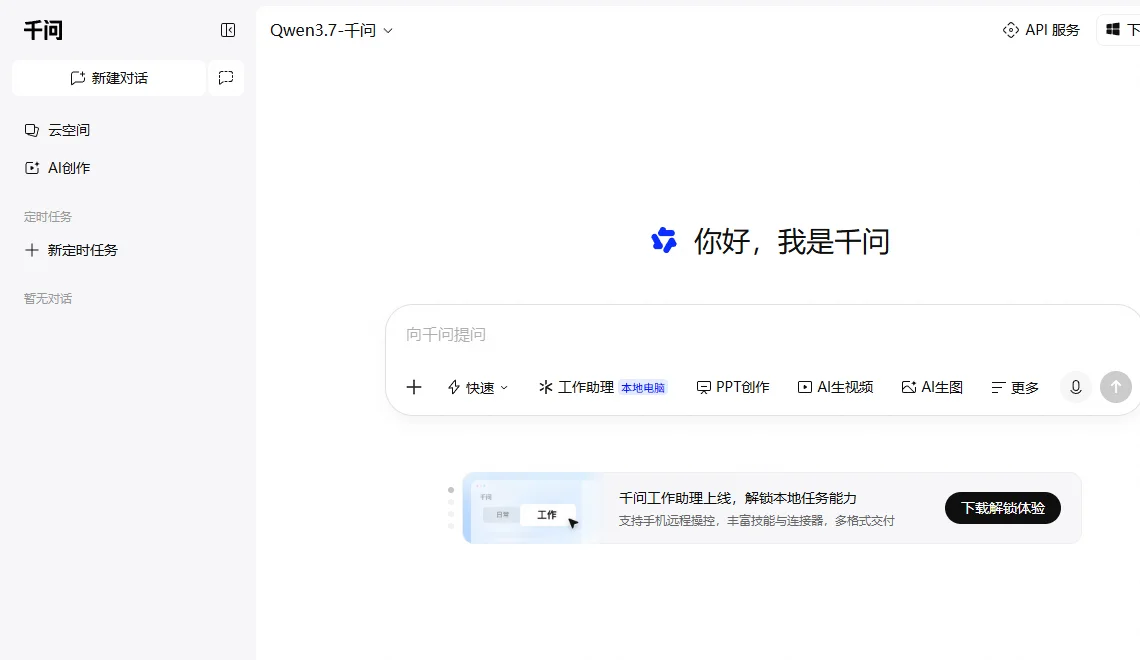
Task: Select AI生图 tool
Action: (932, 387)
